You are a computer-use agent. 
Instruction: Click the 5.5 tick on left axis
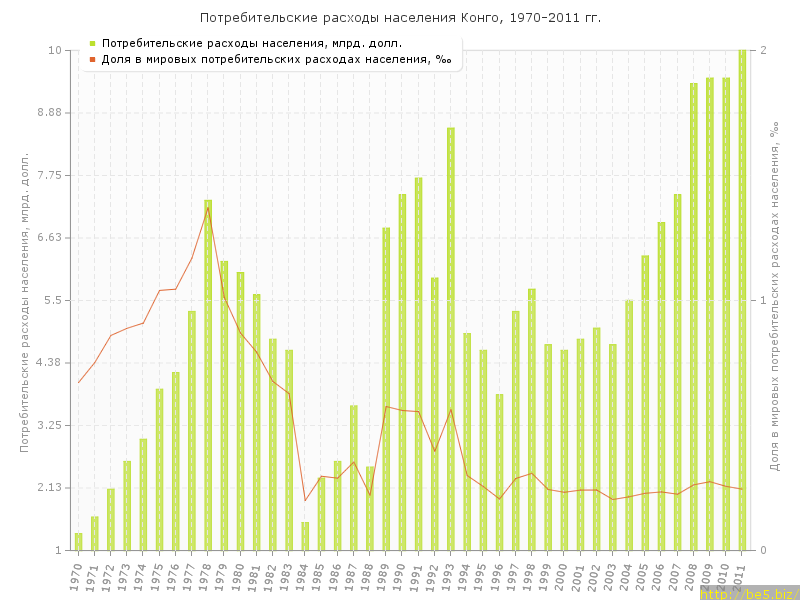coord(52,300)
